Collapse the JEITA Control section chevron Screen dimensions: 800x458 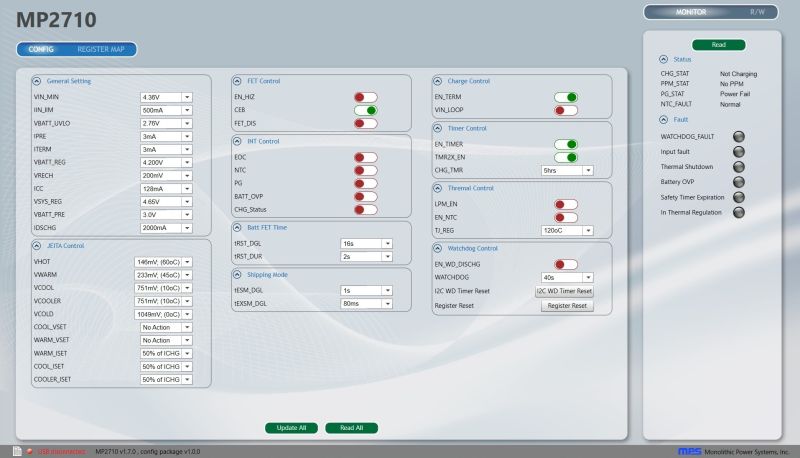click(37, 245)
